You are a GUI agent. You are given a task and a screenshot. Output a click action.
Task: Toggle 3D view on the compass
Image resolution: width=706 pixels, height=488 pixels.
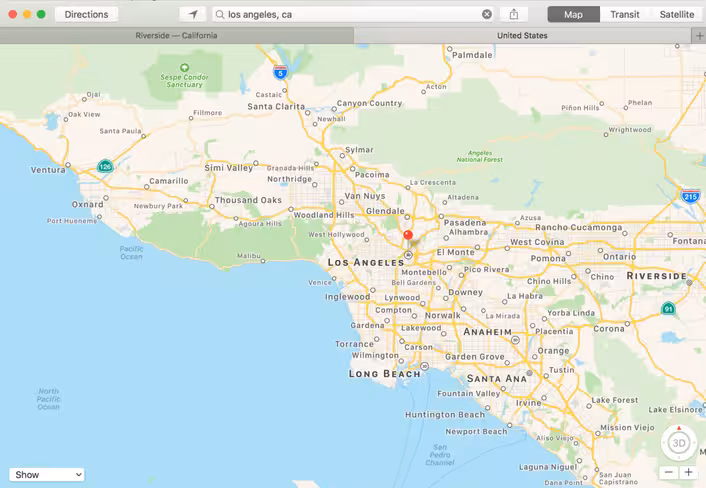(x=679, y=443)
